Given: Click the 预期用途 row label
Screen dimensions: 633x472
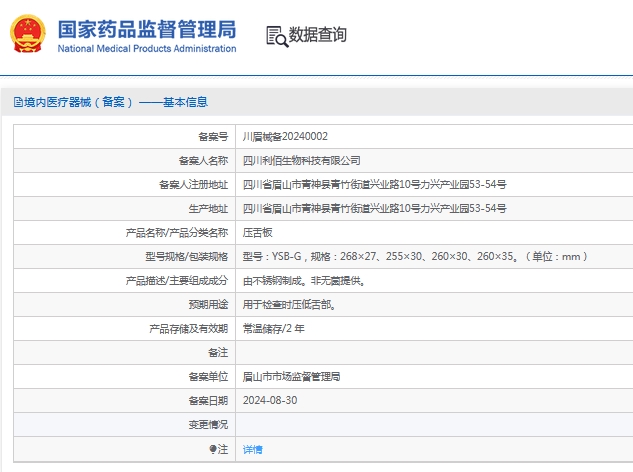Looking at the screenshot, I should click(x=208, y=304).
